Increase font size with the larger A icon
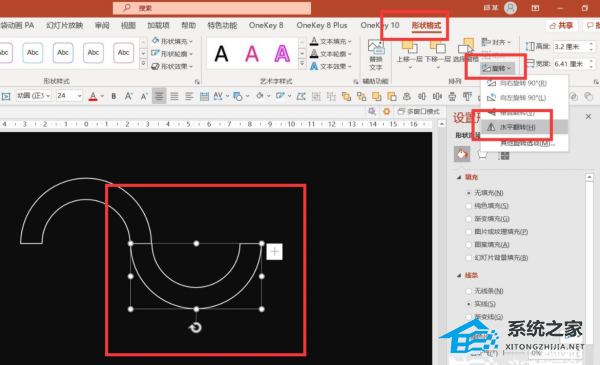The height and width of the screenshot is (365, 600). [129, 96]
